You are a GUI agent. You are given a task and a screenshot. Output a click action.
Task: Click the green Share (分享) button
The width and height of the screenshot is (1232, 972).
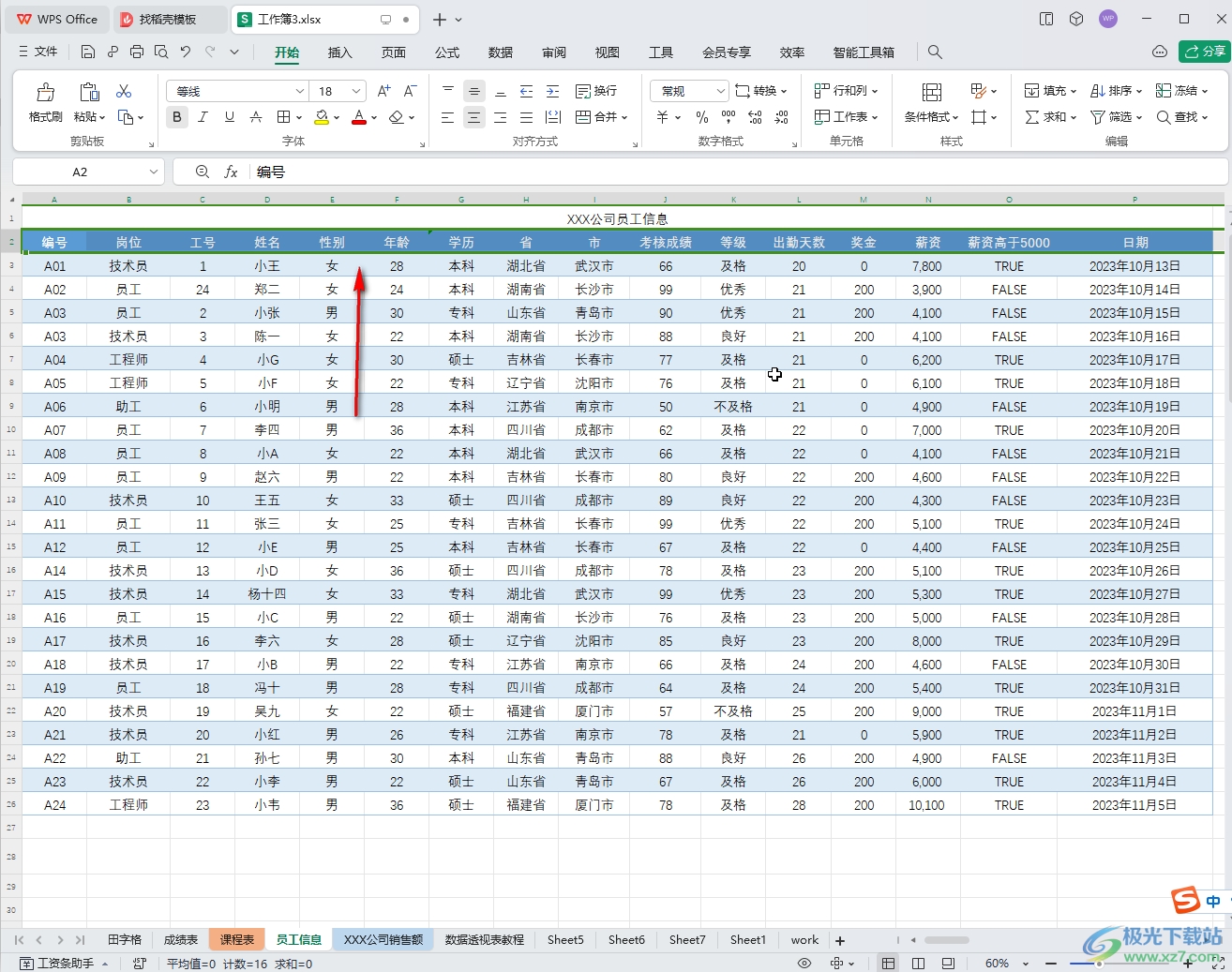pyautogui.click(x=1204, y=52)
